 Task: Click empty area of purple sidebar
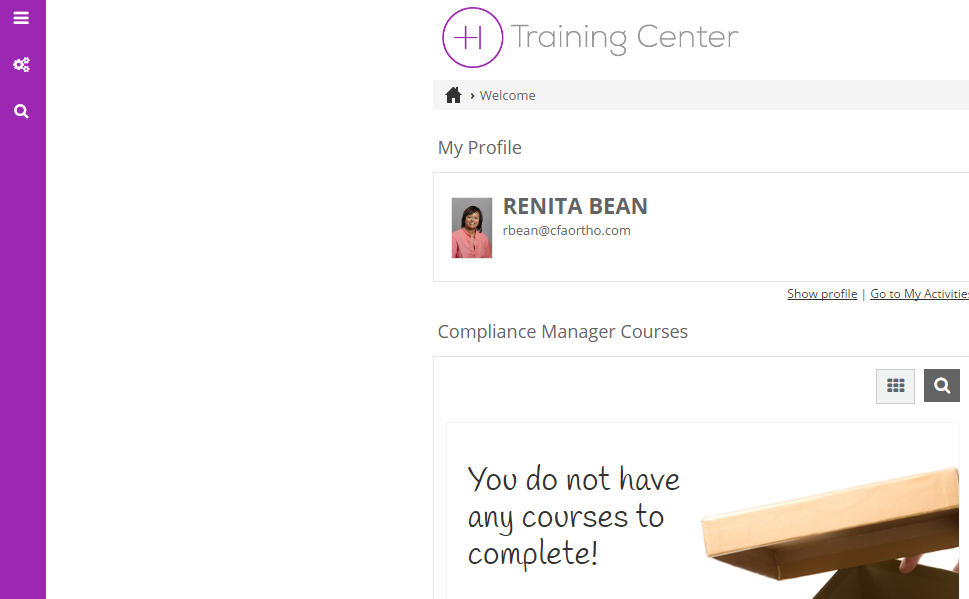click(x=22, y=350)
